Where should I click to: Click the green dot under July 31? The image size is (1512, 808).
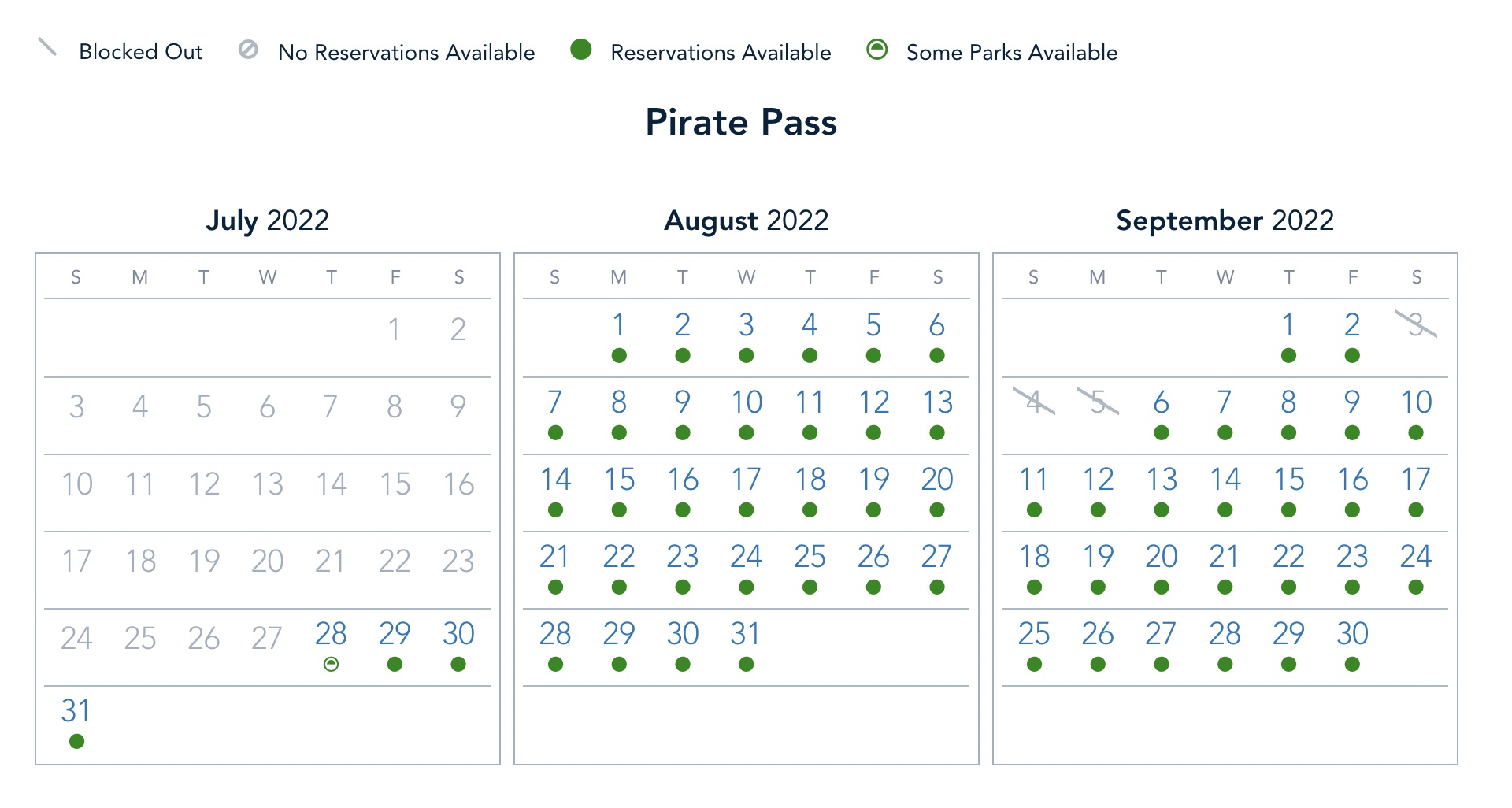(76, 741)
